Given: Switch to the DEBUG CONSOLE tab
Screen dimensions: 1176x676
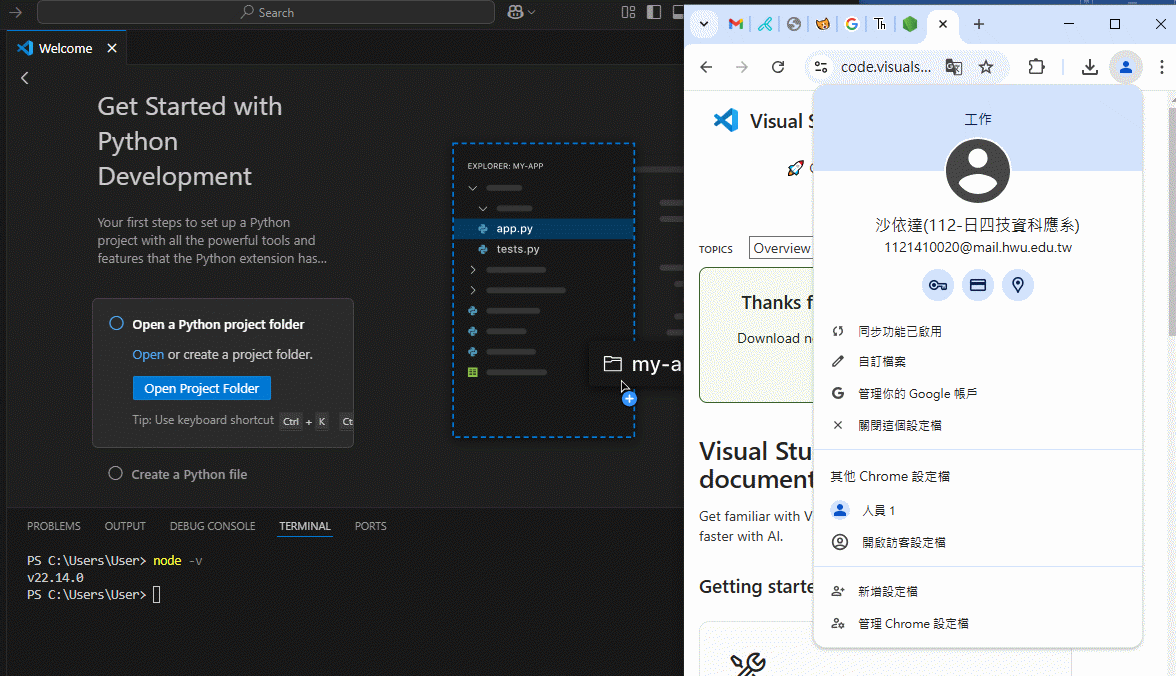Looking at the screenshot, I should coord(212,526).
